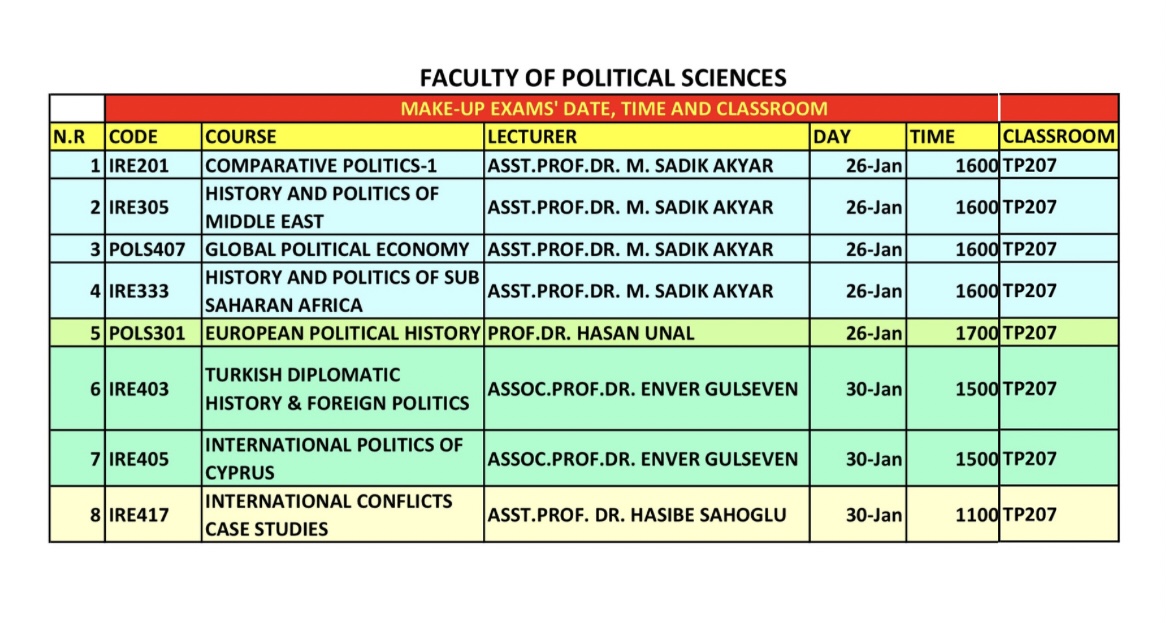The width and height of the screenshot is (1167, 623).
Task: Select the POLS407 code cell
Action: pos(153,249)
